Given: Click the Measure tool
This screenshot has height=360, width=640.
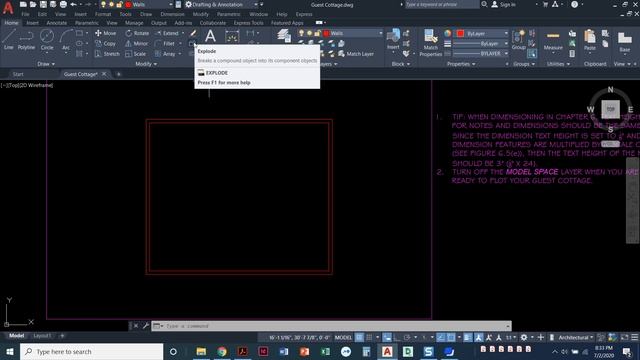Looking at the screenshot, I should click(x=553, y=40).
